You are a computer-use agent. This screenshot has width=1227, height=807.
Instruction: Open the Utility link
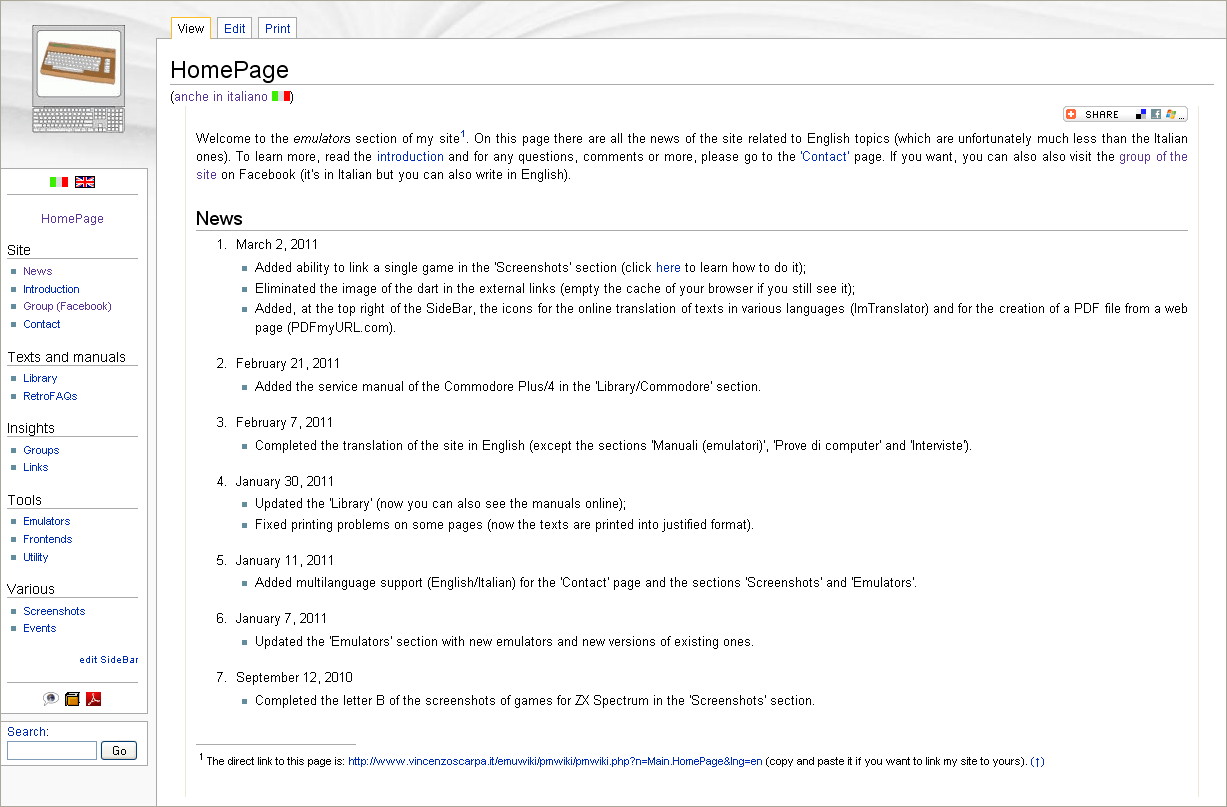(x=36, y=557)
